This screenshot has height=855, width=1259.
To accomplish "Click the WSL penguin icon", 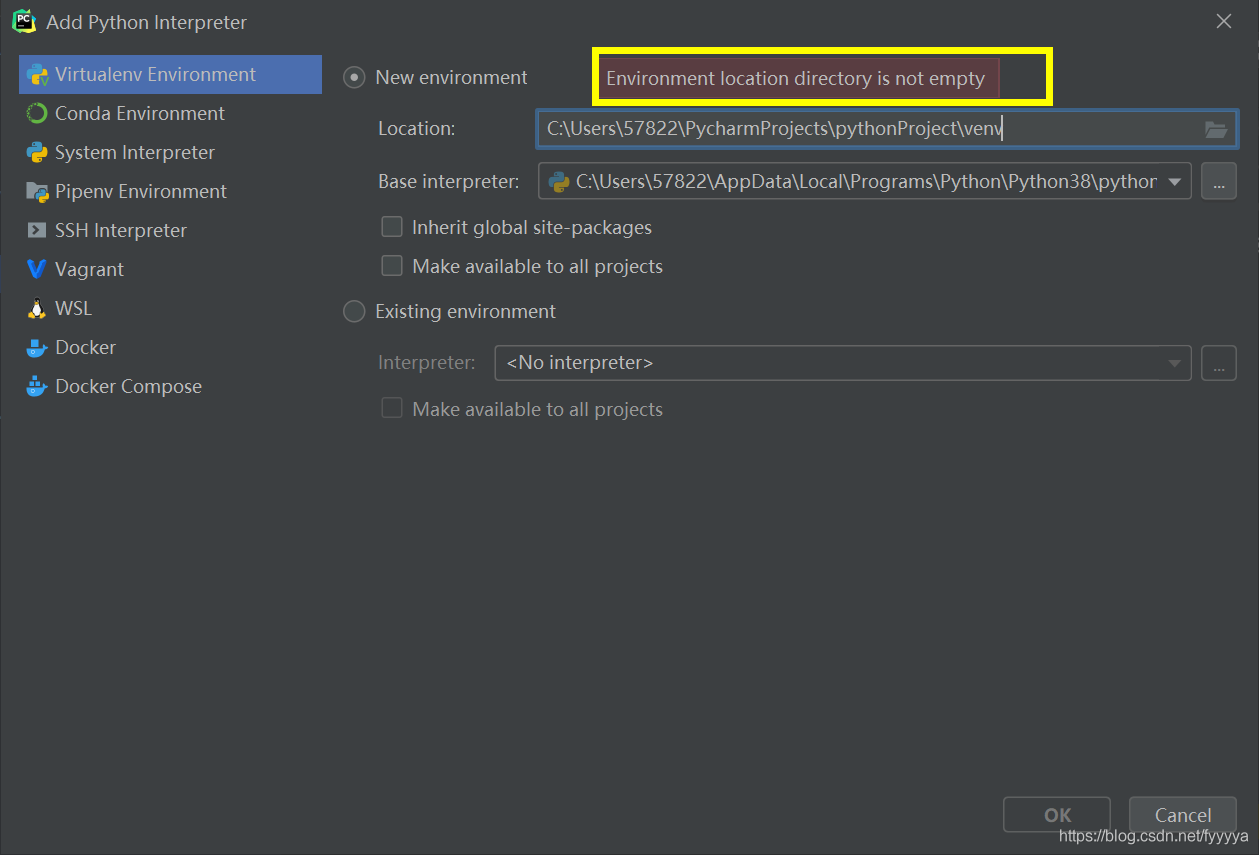I will point(37,309).
